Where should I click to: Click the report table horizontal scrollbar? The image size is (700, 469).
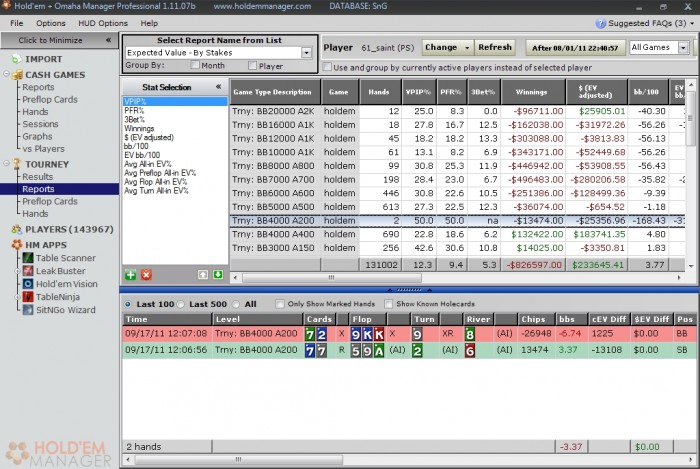332,278
